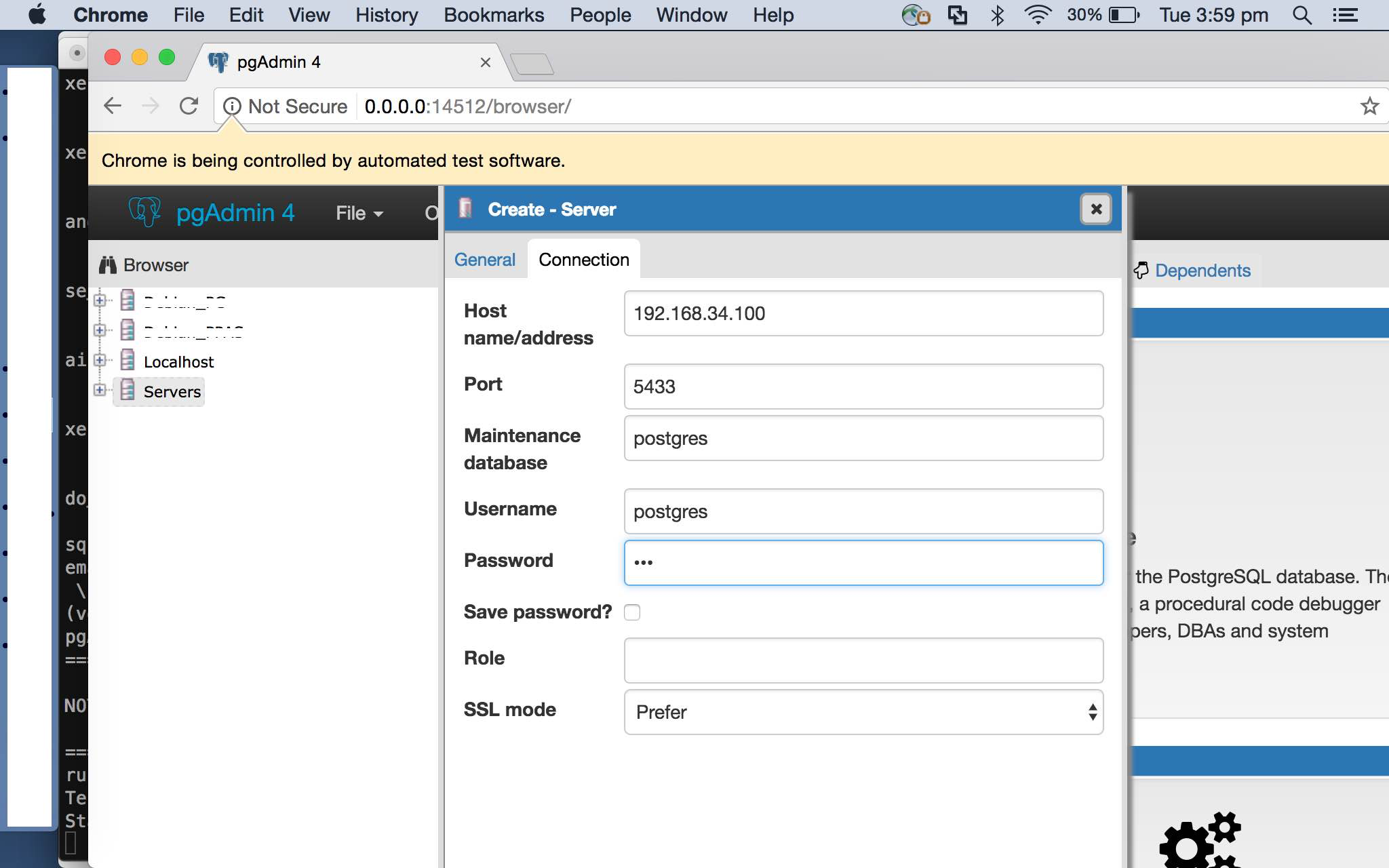Image resolution: width=1389 pixels, height=868 pixels.
Task: Click the Servers tree item icon
Action: pyautogui.click(x=128, y=391)
